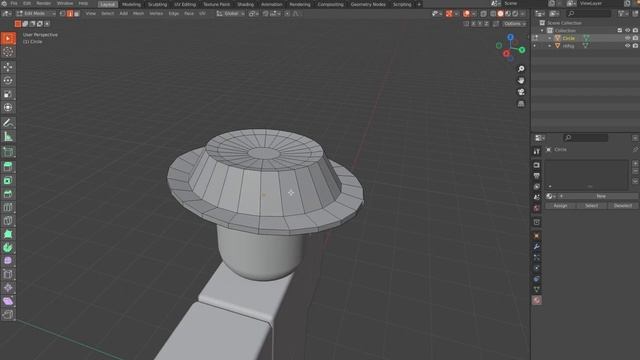Select the Spin tool
This screenshot has height=360, width=640.
(8, 248)
